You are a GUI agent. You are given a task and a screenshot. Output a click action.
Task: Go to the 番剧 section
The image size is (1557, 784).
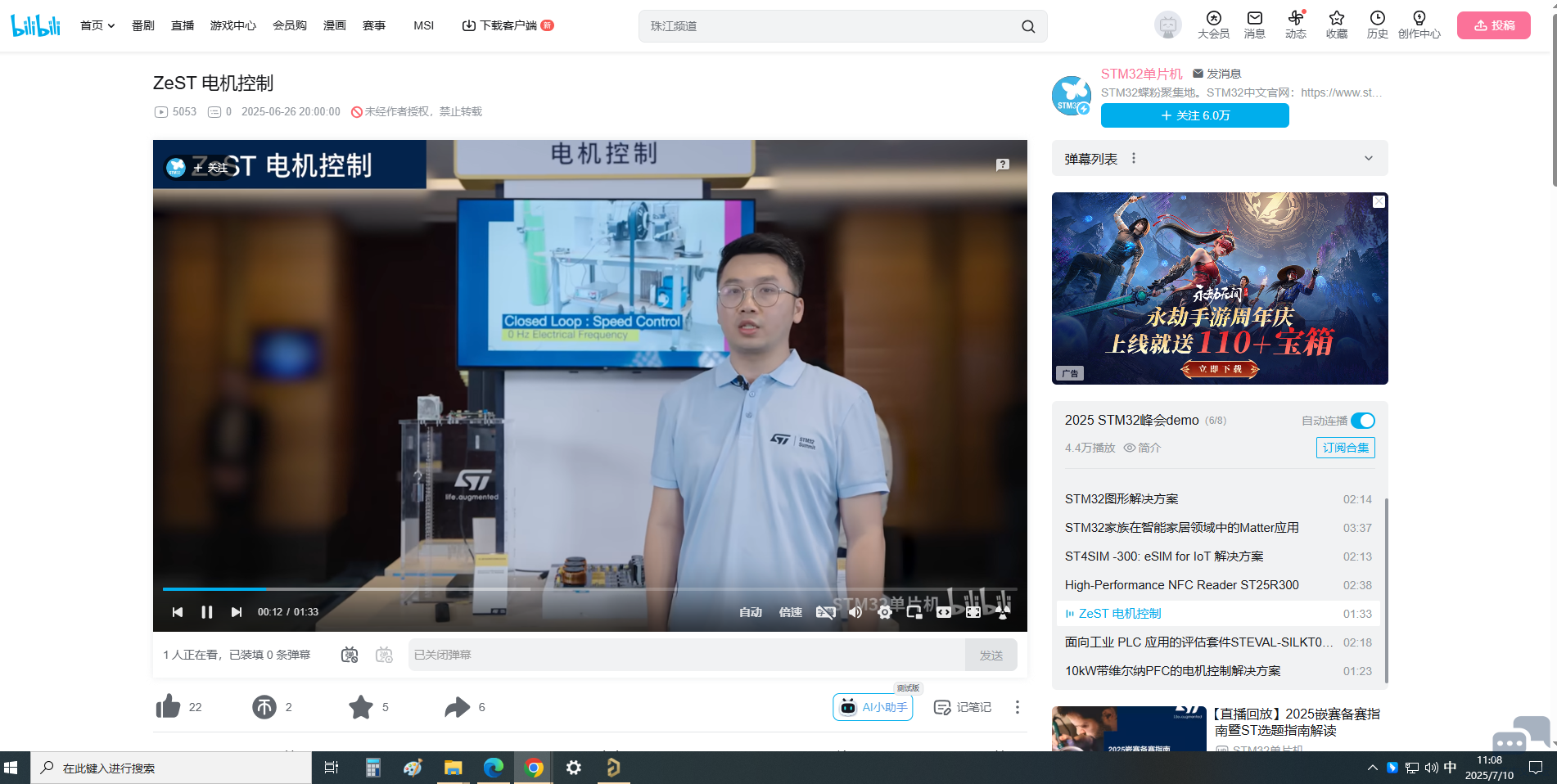coord(143,25)
